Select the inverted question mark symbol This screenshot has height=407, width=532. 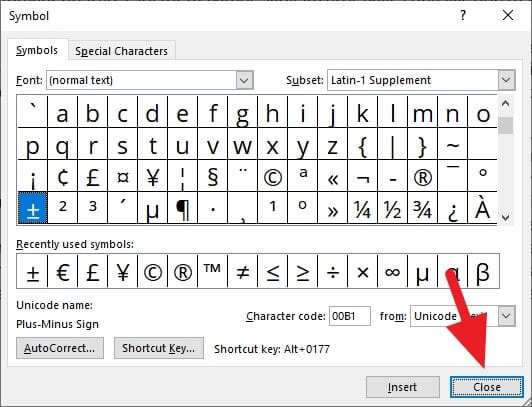pos(453,208)
